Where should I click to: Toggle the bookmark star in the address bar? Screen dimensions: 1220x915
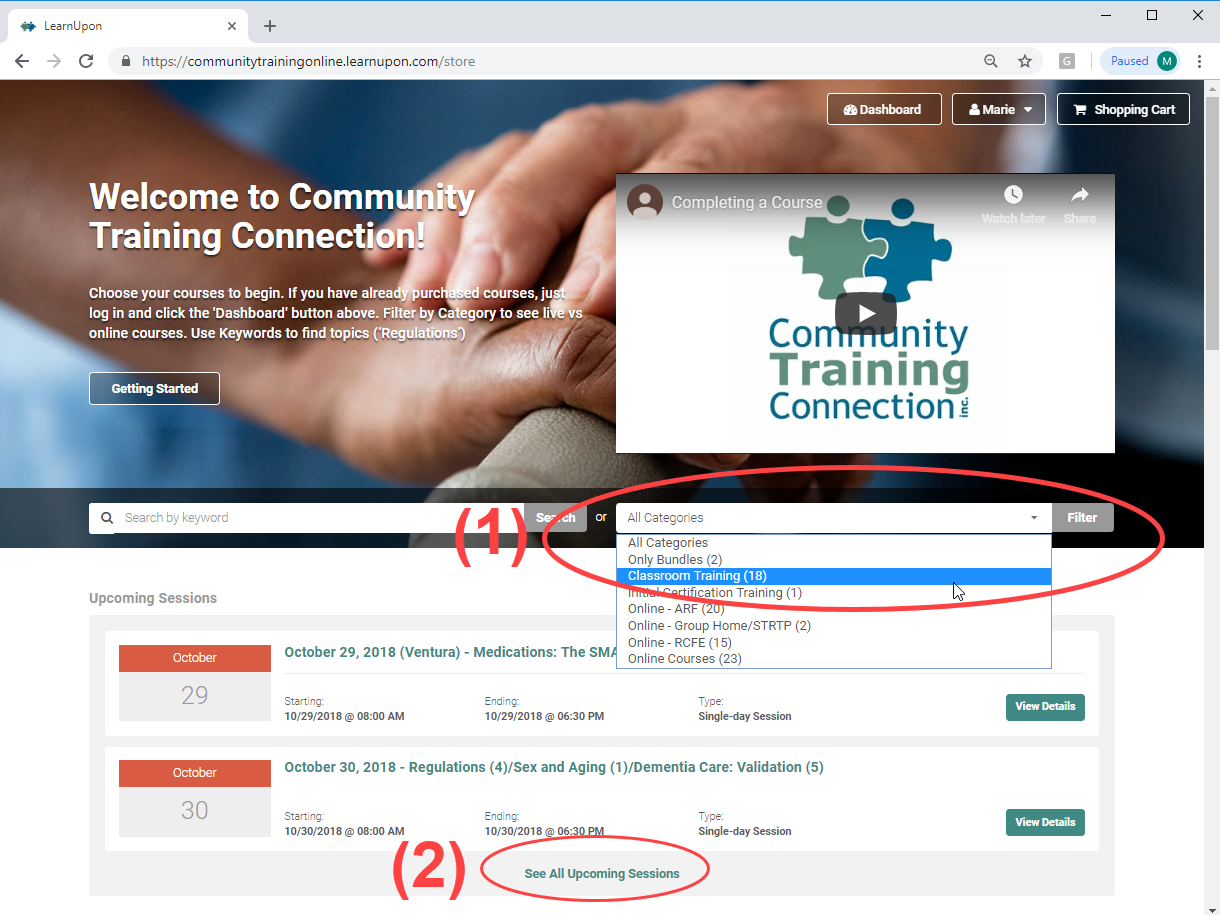pyautogui.click(x=1025, y=61)
